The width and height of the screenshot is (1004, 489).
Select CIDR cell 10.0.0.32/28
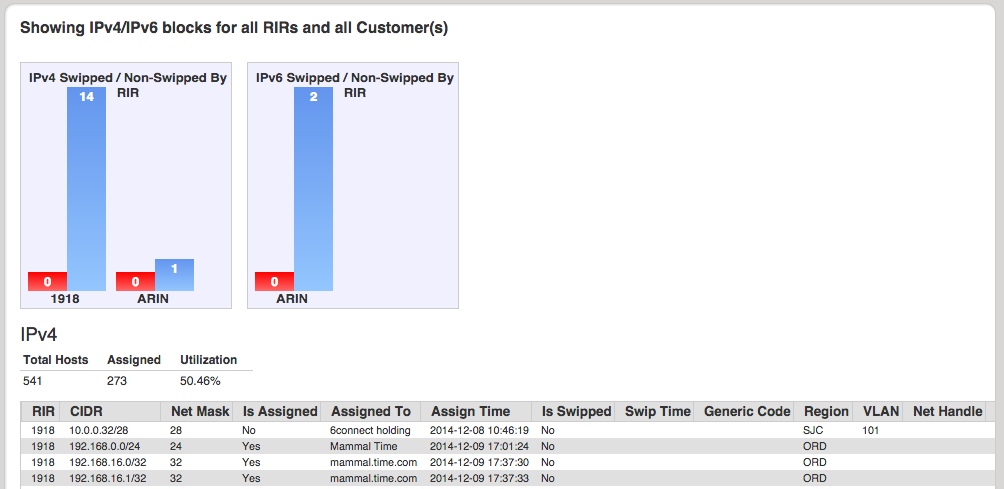99,431
